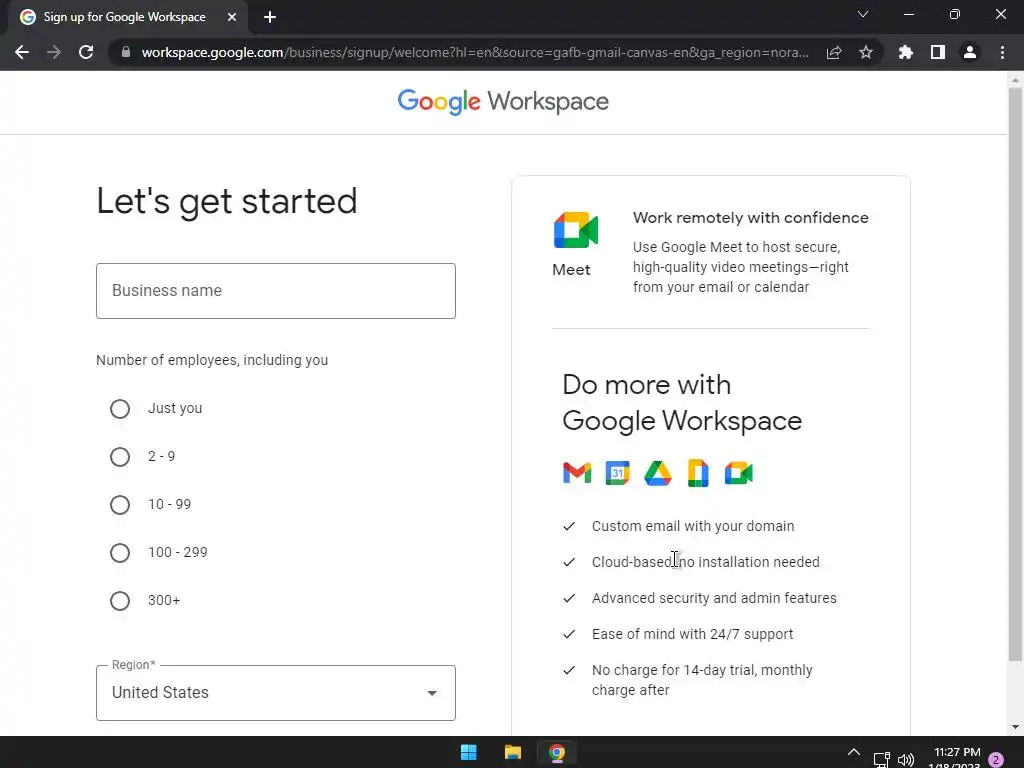Show hidden tray icons chevron
This screenshot has height=768, width=1024.
tap(854, 752)
